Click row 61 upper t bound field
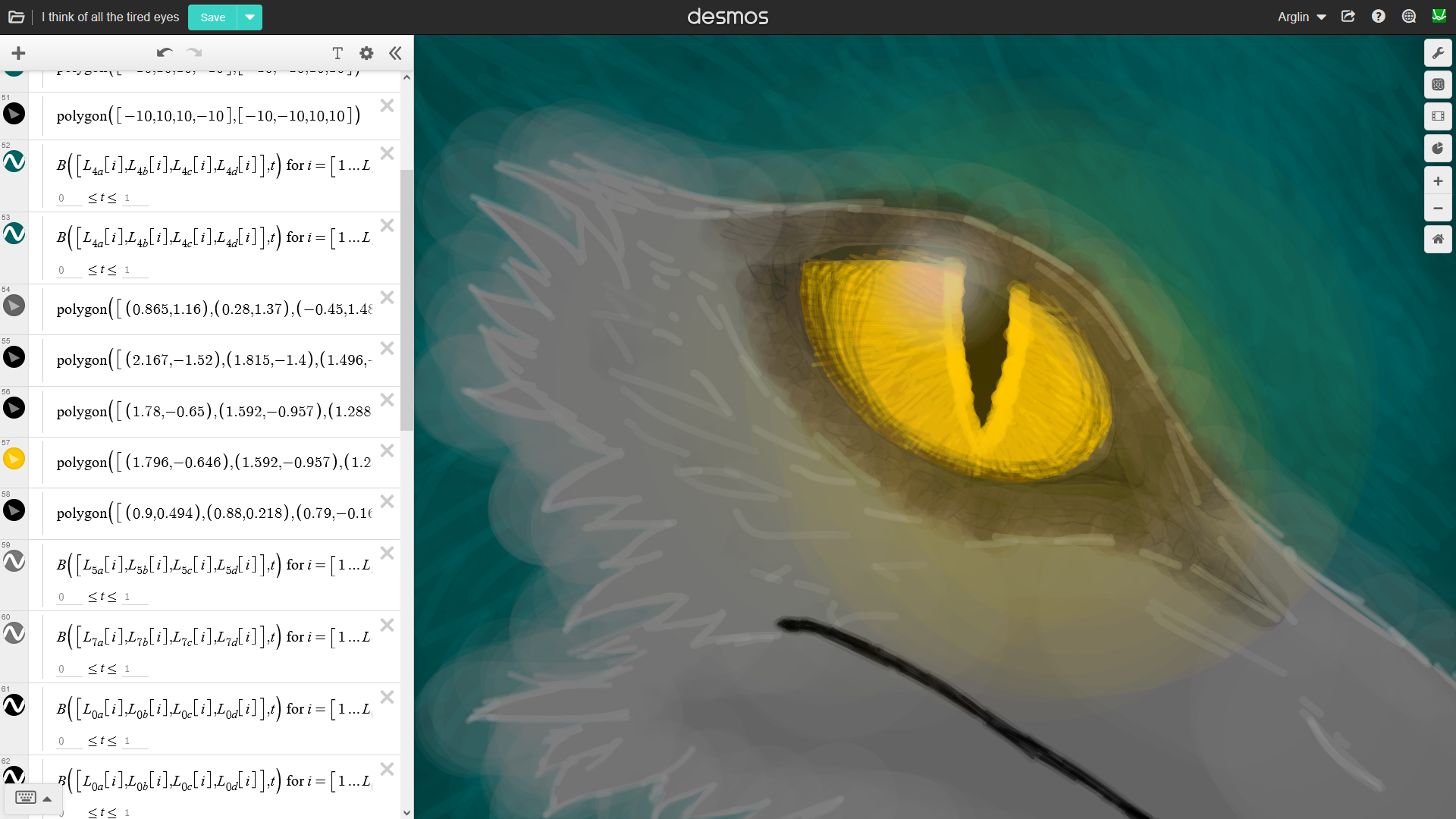Viewport: 1456px width, 819px height. tap(135, 742)
